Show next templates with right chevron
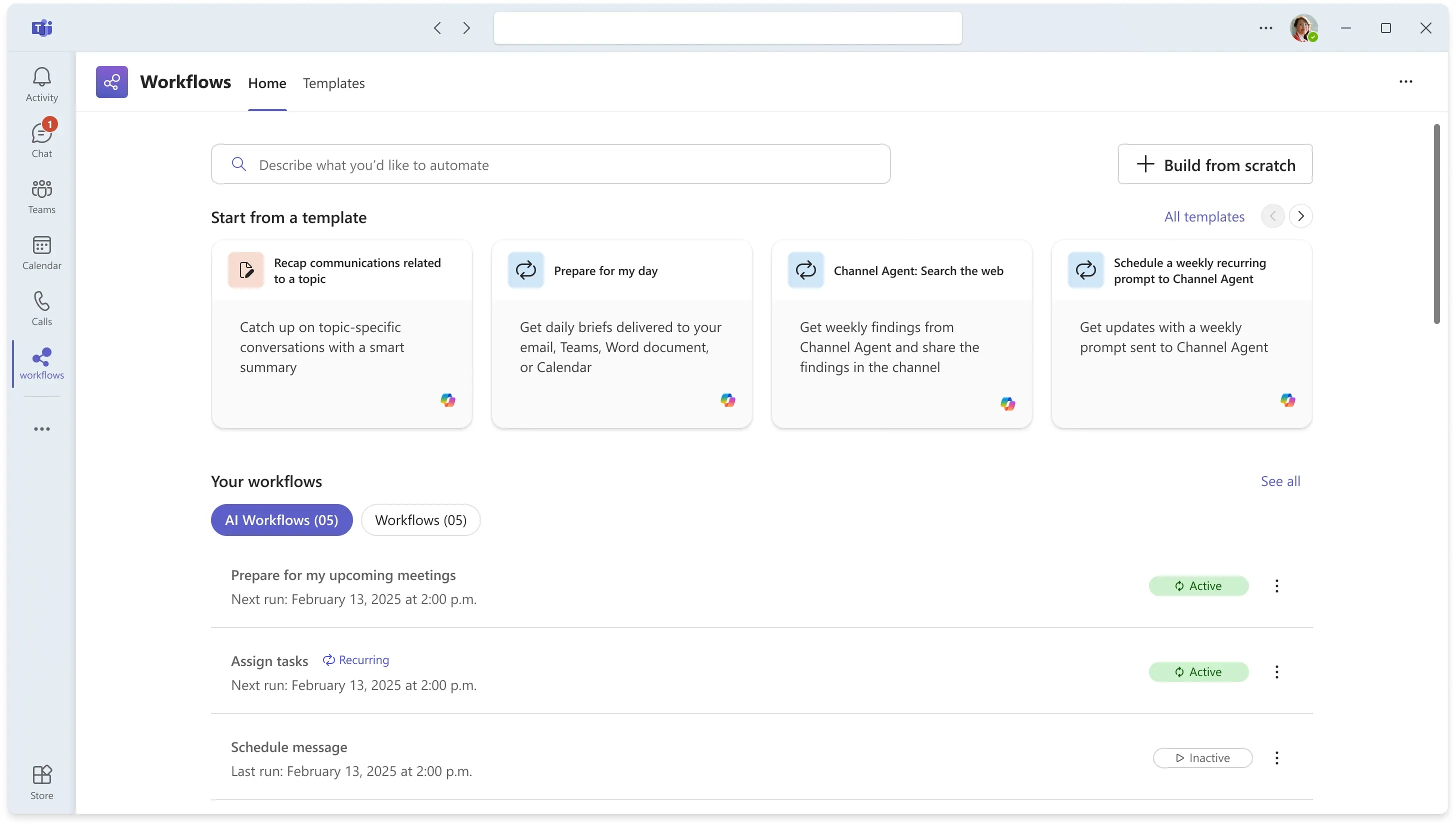 click(1301, 216)
